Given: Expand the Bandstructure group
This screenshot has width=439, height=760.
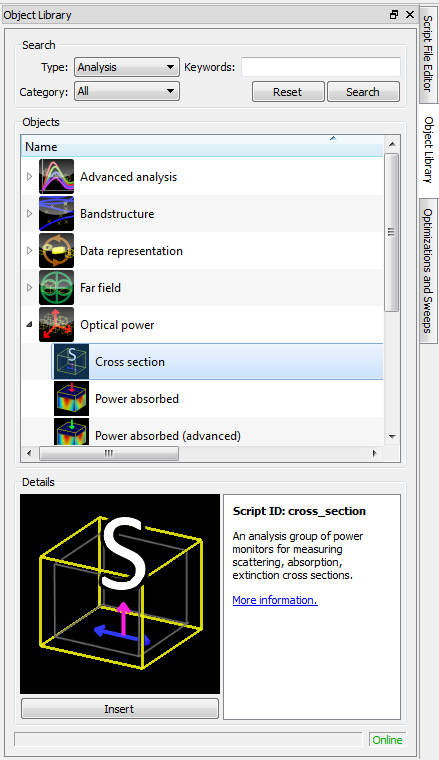Looking at the screenshot, I should click(x=30, y=213).
